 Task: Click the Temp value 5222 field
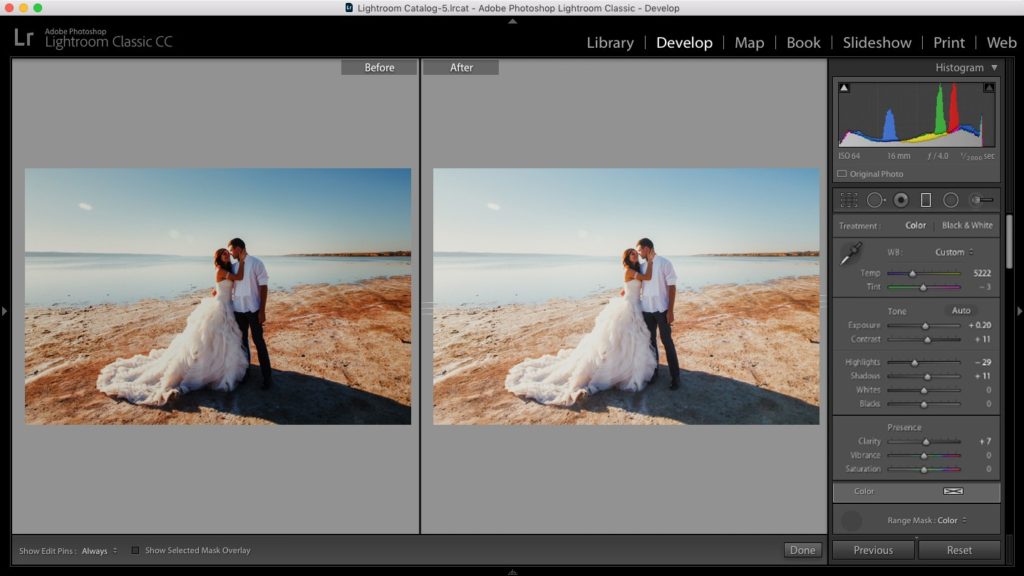(982, 273)
